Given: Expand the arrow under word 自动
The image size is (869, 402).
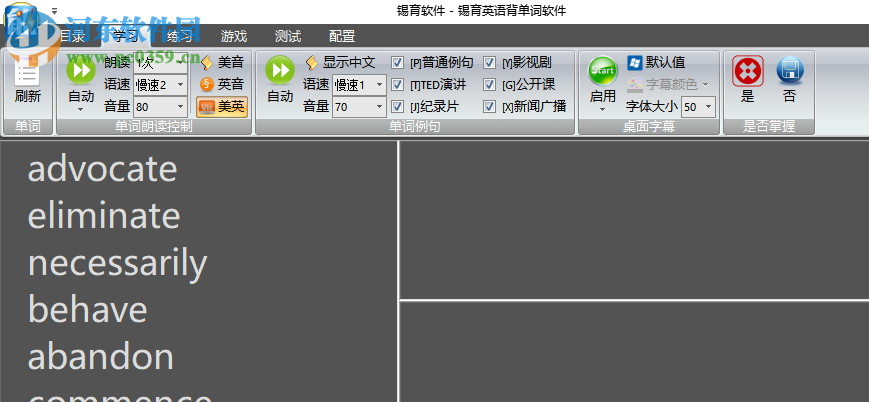Looking at the screenshot, I should [x=81, y=110].
